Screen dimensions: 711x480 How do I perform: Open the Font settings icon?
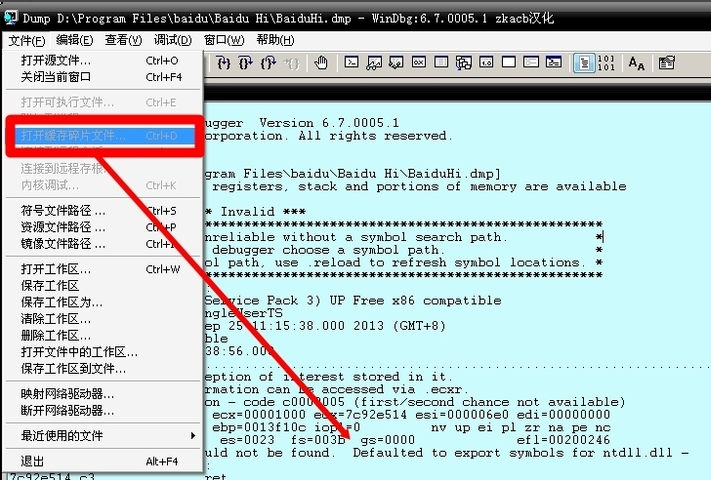click(637, 63)
